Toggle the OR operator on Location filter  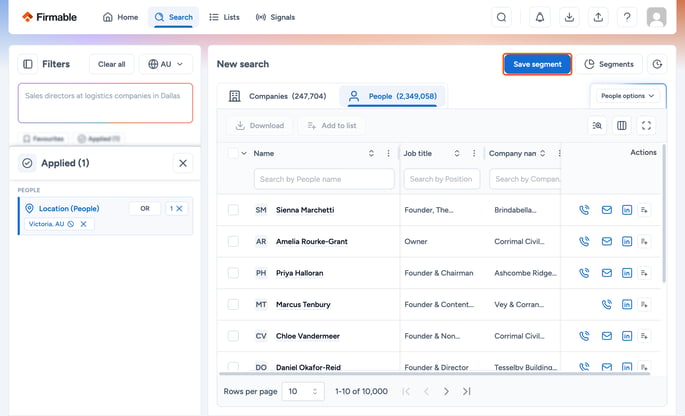[x=145, y=209]
